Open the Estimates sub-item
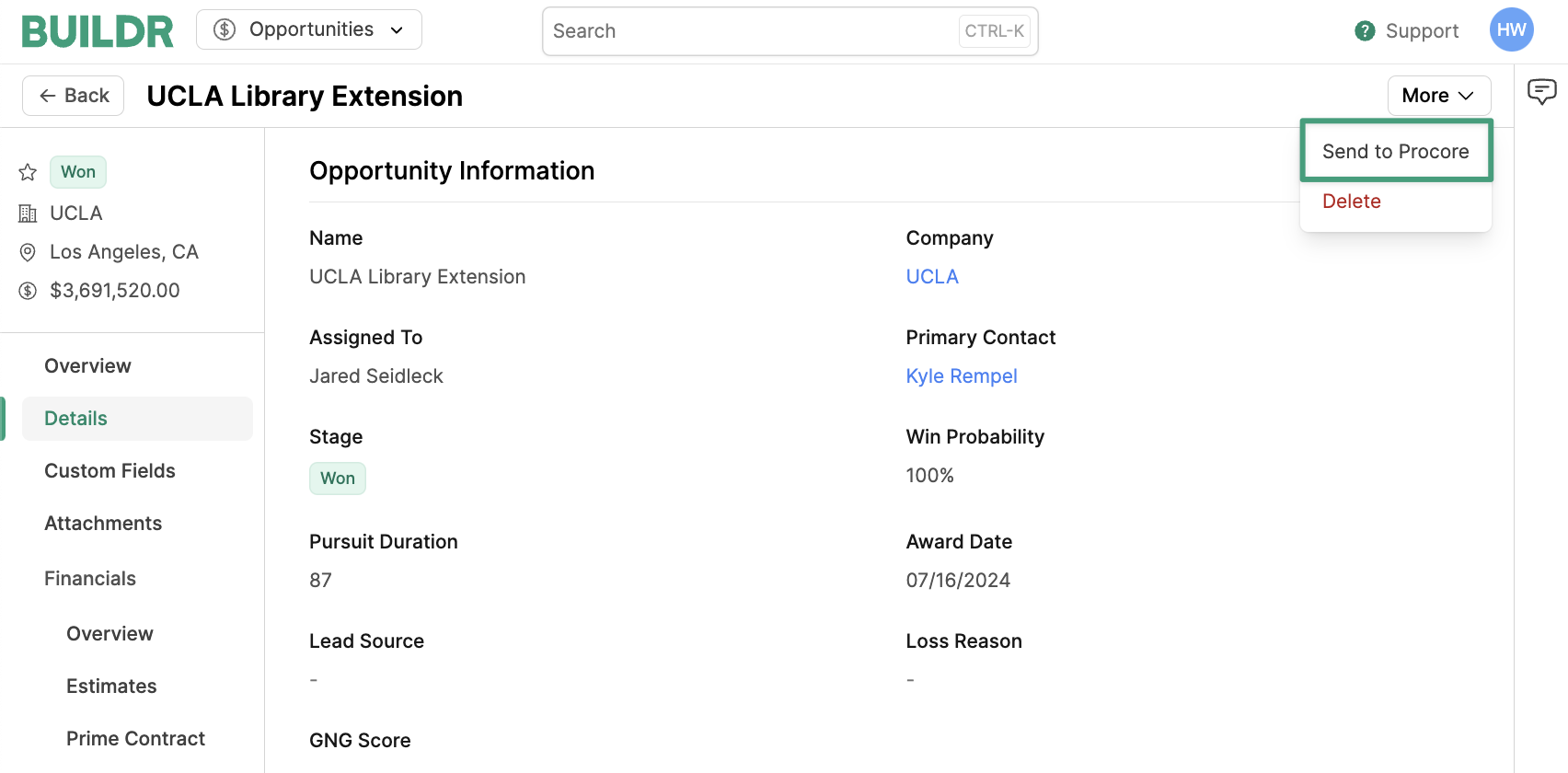 tap(111, 686)
